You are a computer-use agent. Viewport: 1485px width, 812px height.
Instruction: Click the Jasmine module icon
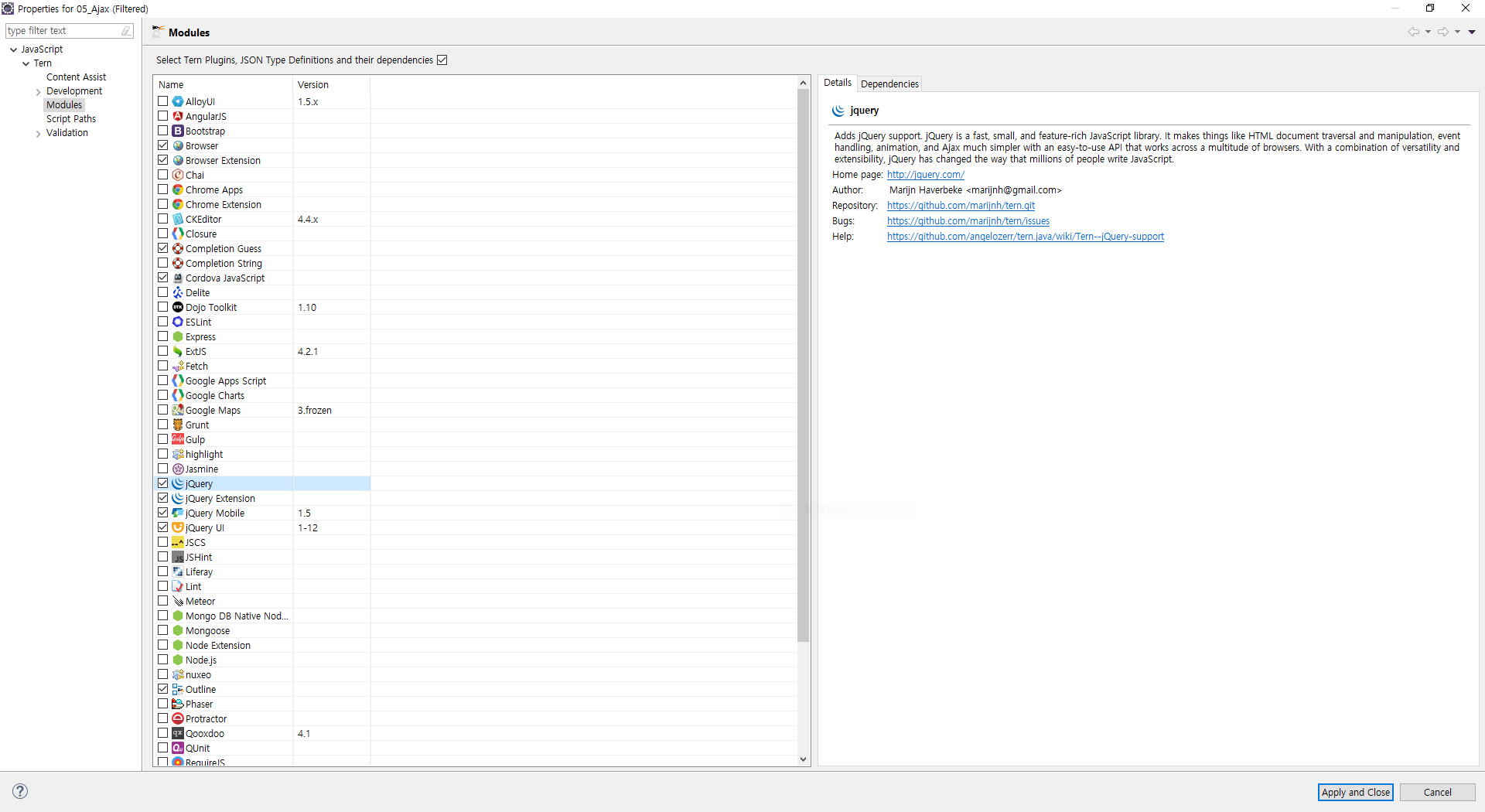[178, 469]
